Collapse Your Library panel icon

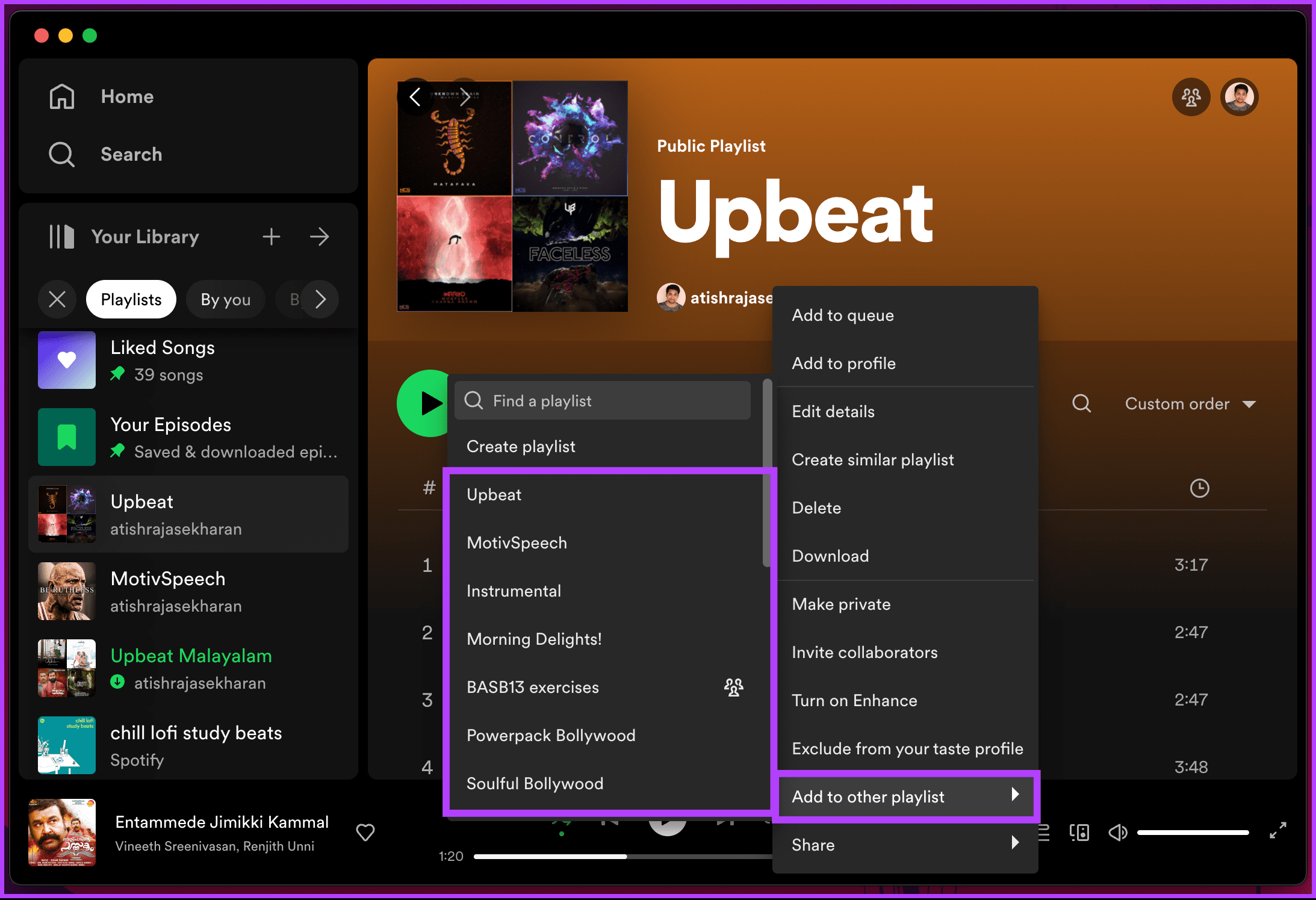61,237
